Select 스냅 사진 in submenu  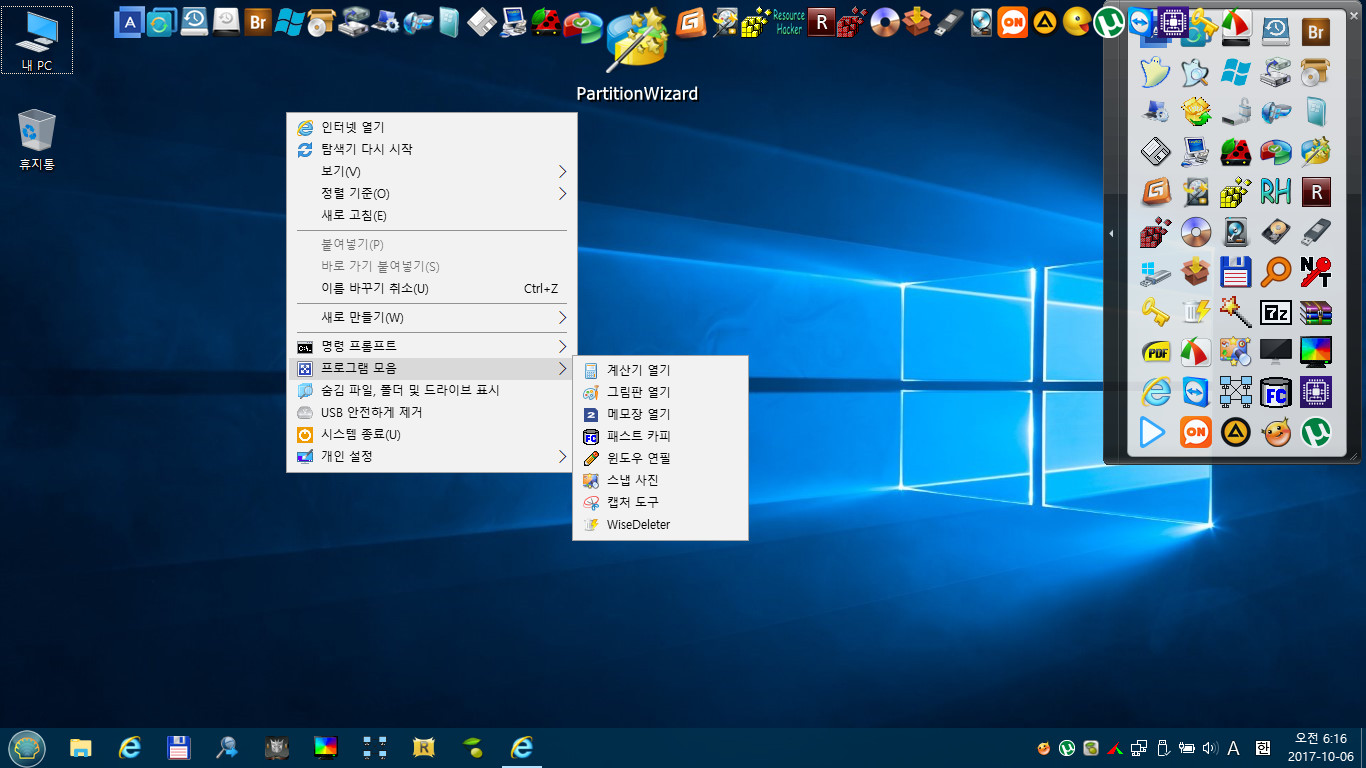click(x=660, y=480)
